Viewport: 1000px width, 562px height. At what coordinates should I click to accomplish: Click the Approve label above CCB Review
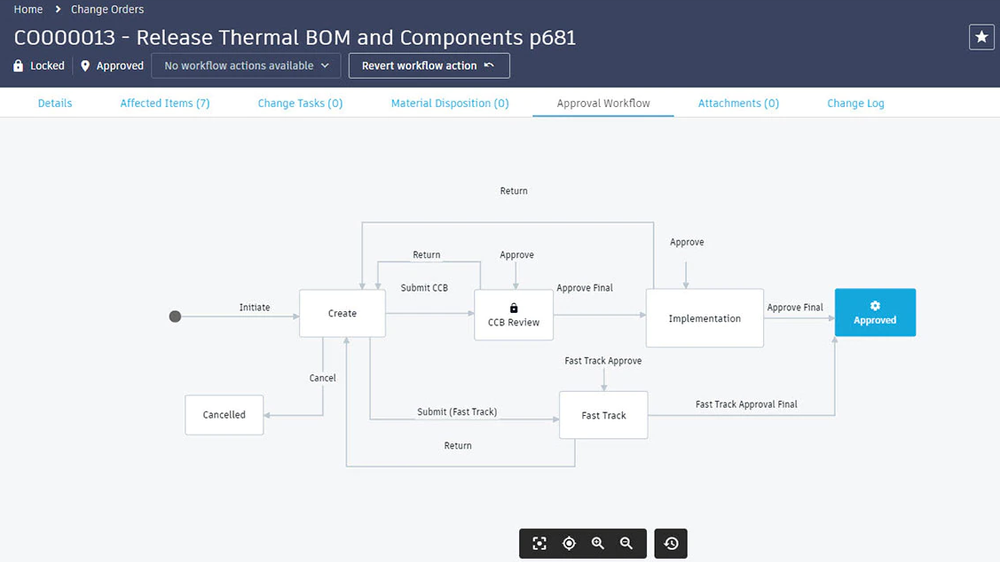click(517, 255)
